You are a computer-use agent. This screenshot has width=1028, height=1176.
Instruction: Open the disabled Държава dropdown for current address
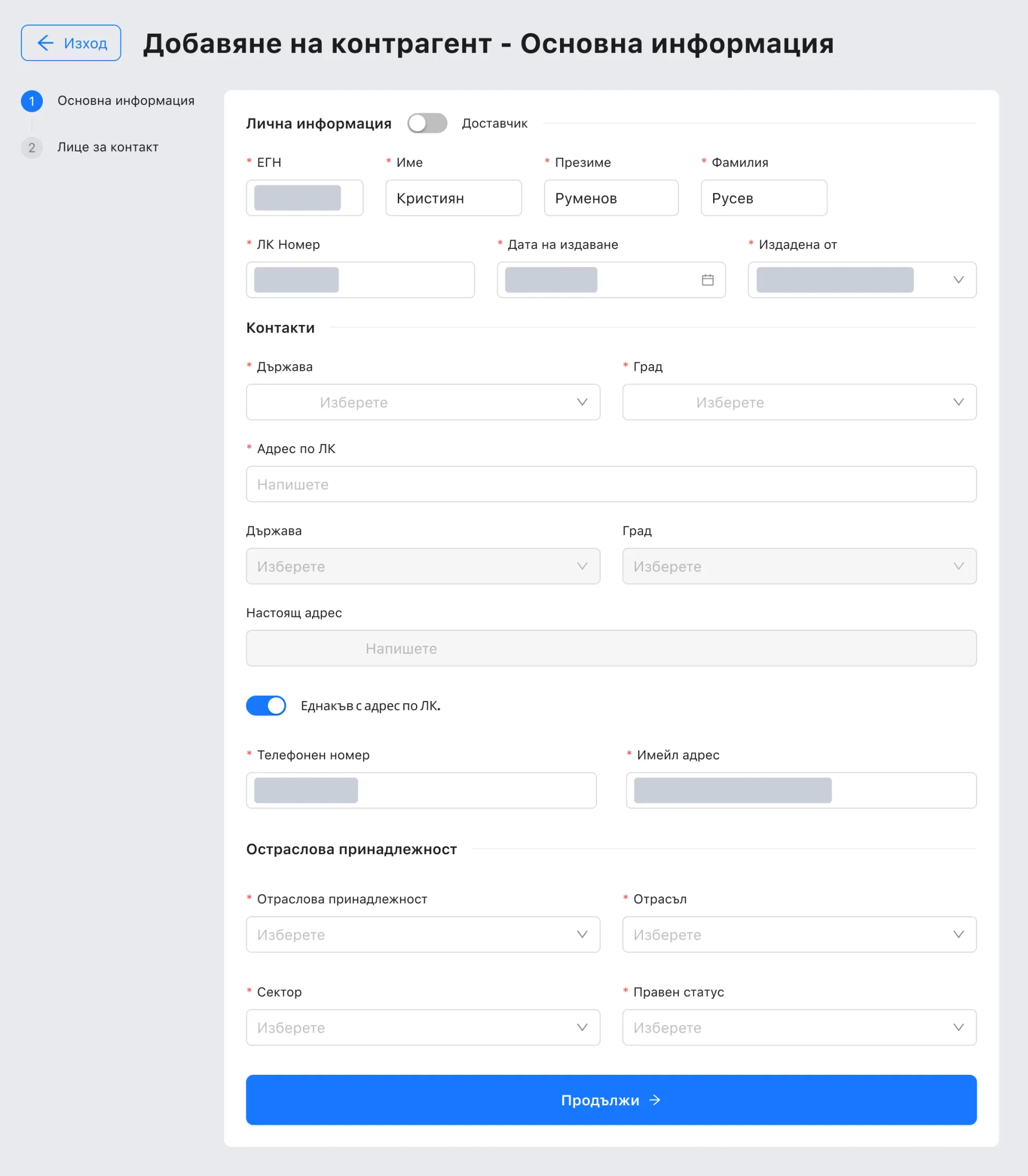pyautogui.click(x=423, y=566)
